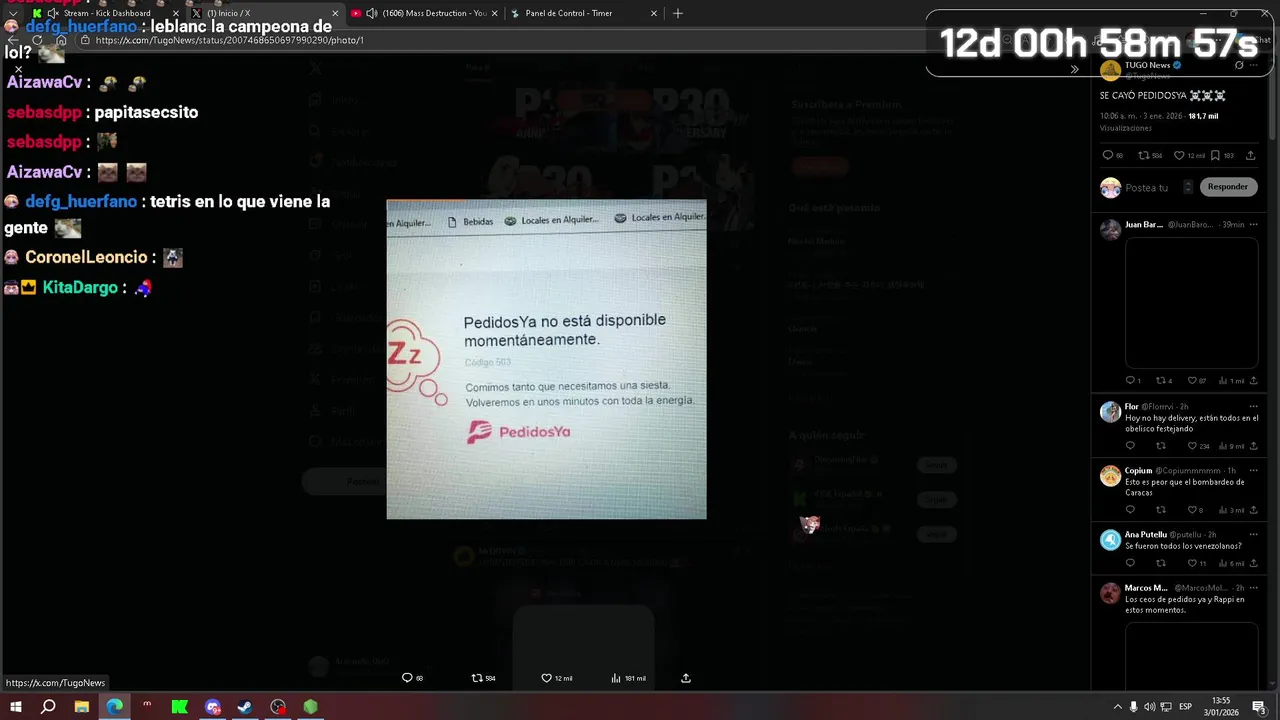Image resolution: width=1280 pixels, height=720 pixels.
Task: Open more options on Flor's reply
Action: click(x=1253, y=407)
